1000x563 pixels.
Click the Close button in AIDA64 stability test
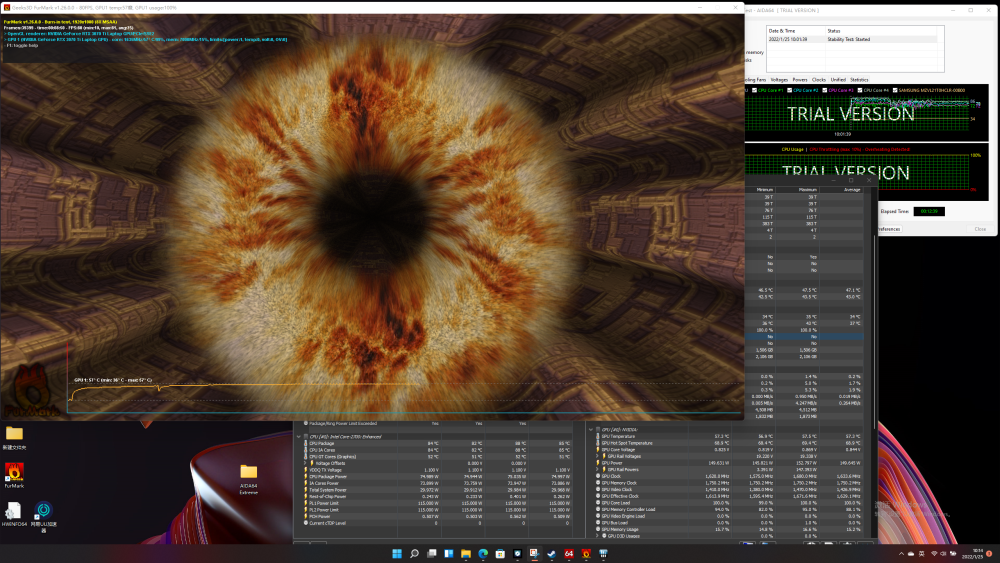(x=979, y=229)
